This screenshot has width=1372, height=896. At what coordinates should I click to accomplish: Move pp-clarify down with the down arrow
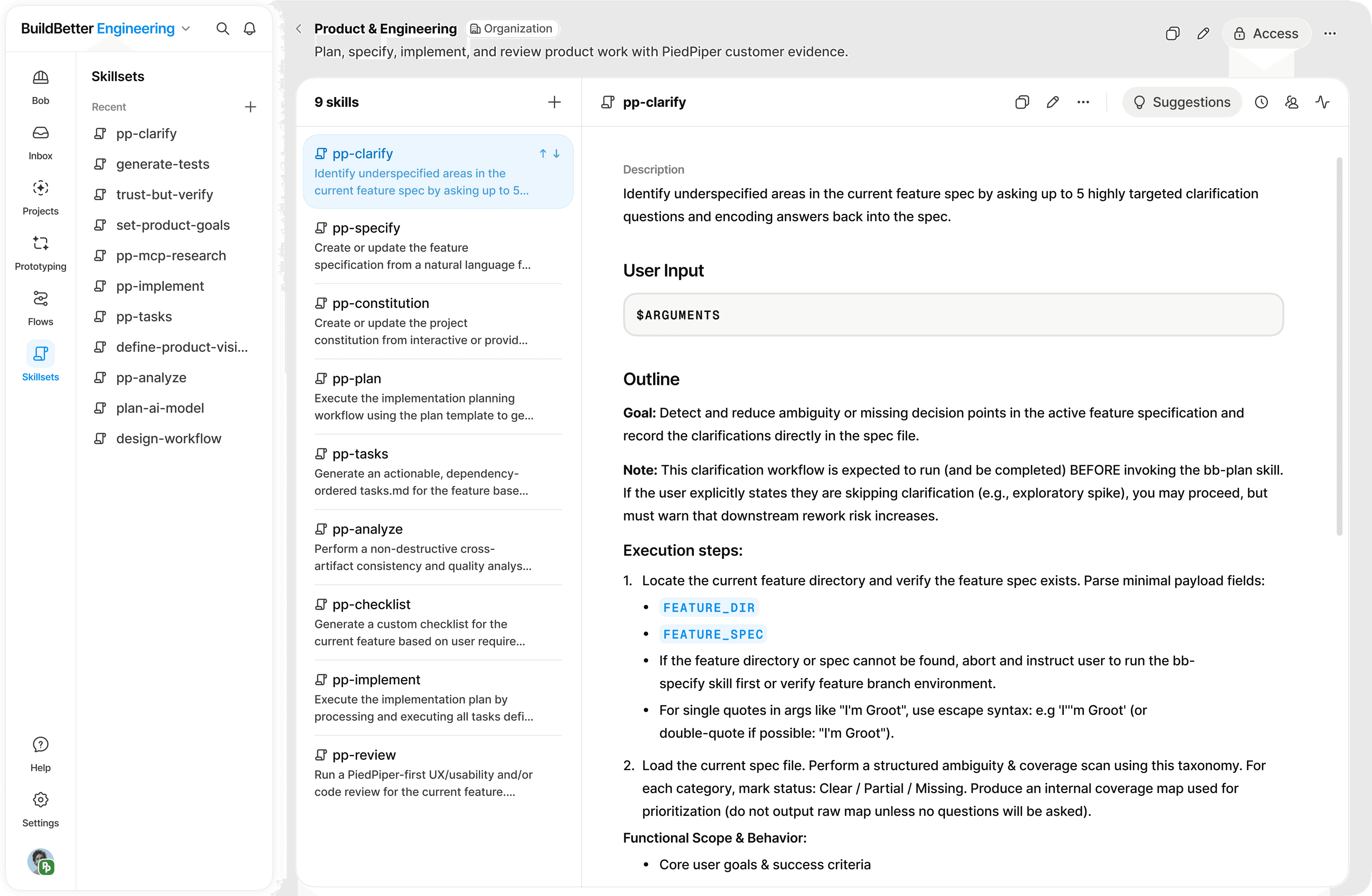pos(556,153)
